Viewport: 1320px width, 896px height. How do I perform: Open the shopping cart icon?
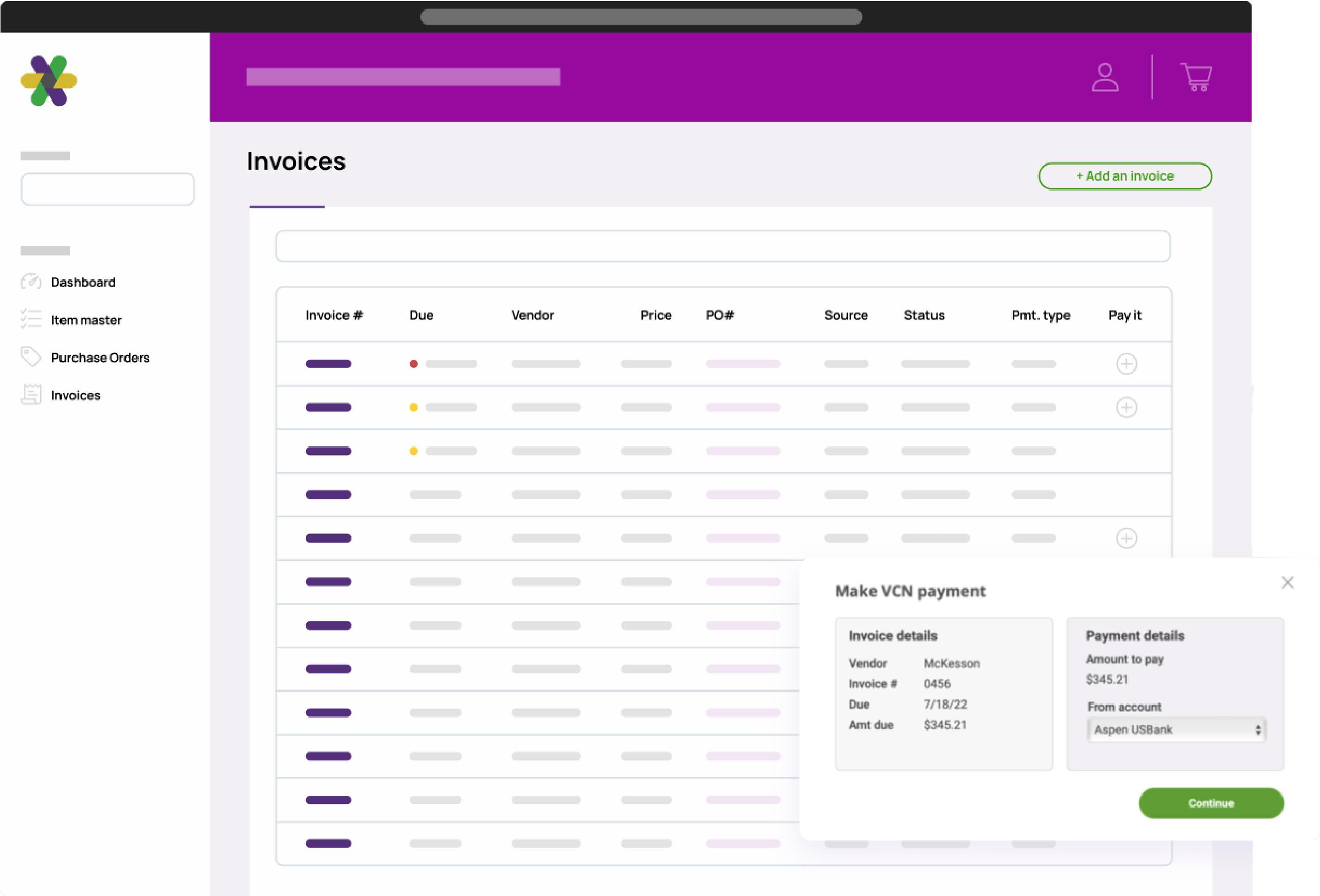[1196, 77]
